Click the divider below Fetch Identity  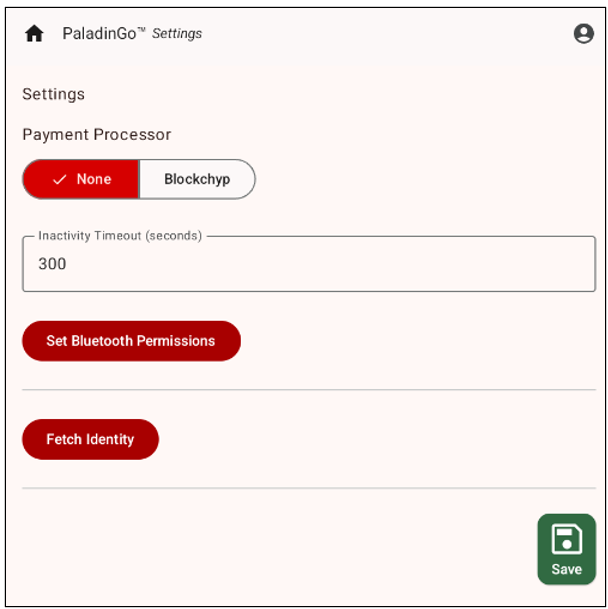click(x=308, y=488)
